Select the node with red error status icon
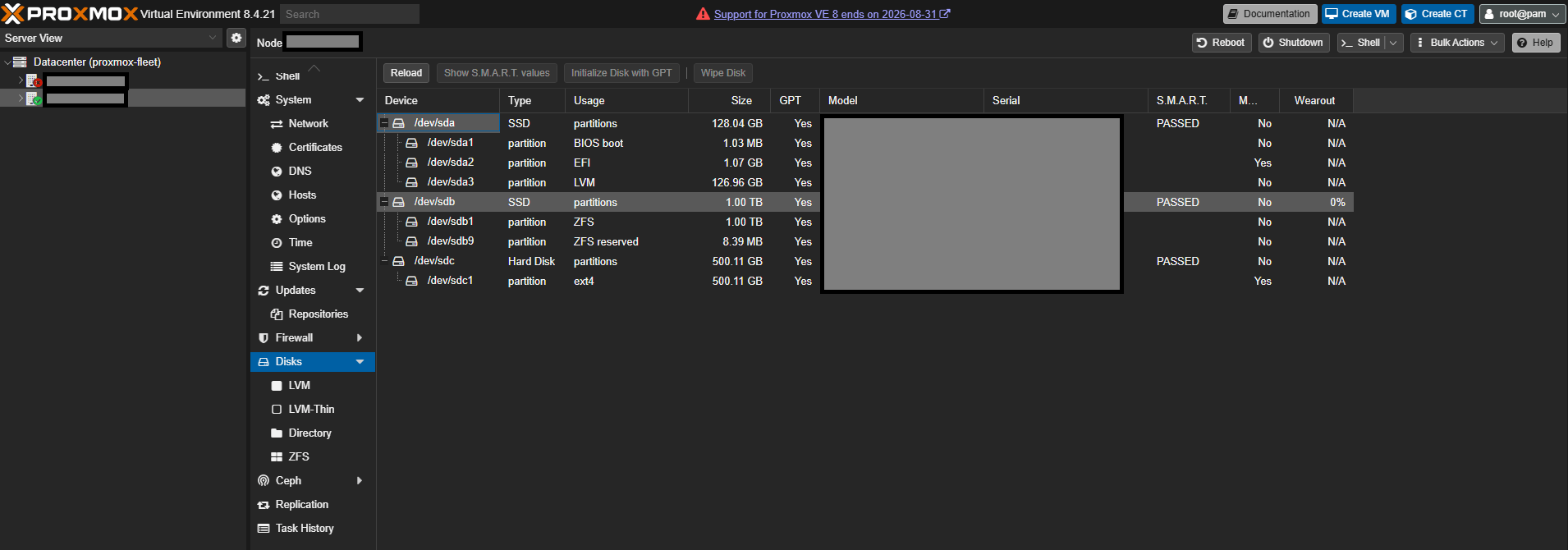Viewport: 1568px width, 550px height. [x=33, y=80]
